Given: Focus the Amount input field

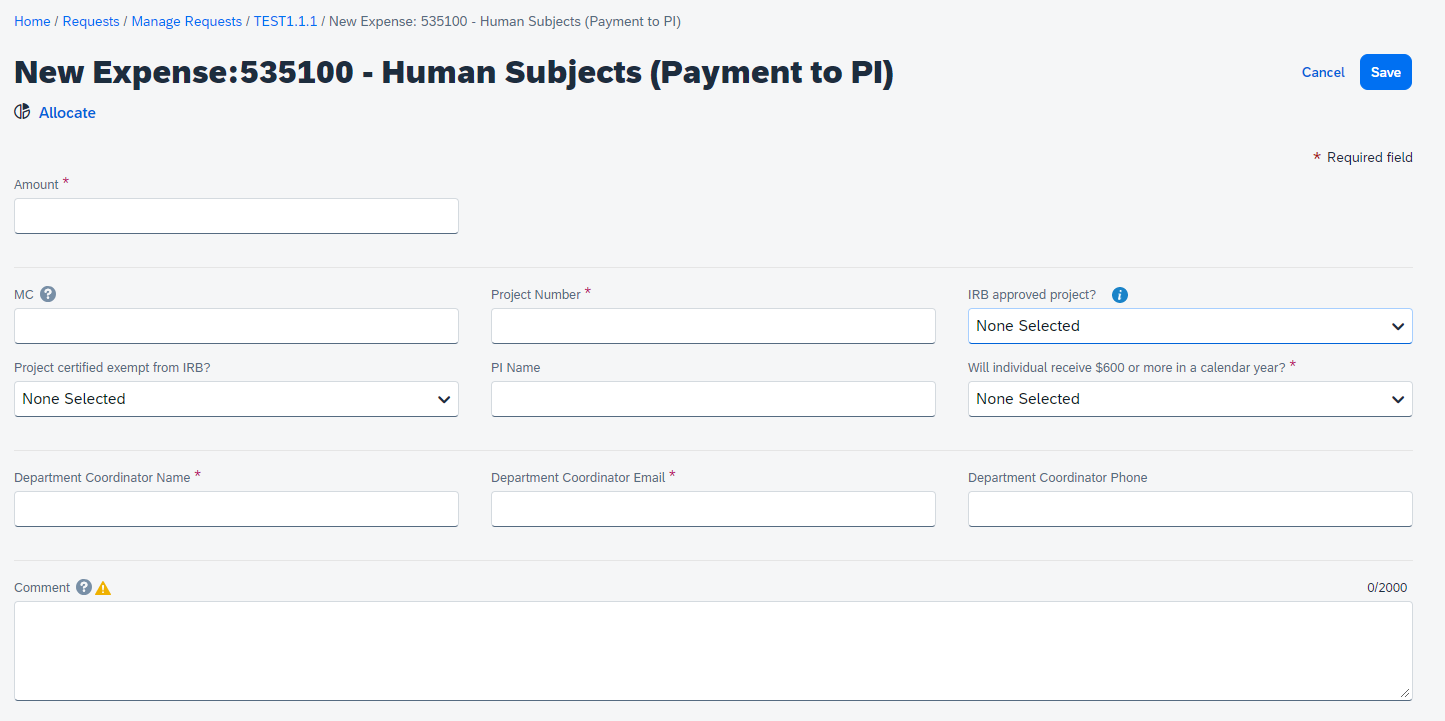Looking at the screenshot, I should click(x=236, y=216).
